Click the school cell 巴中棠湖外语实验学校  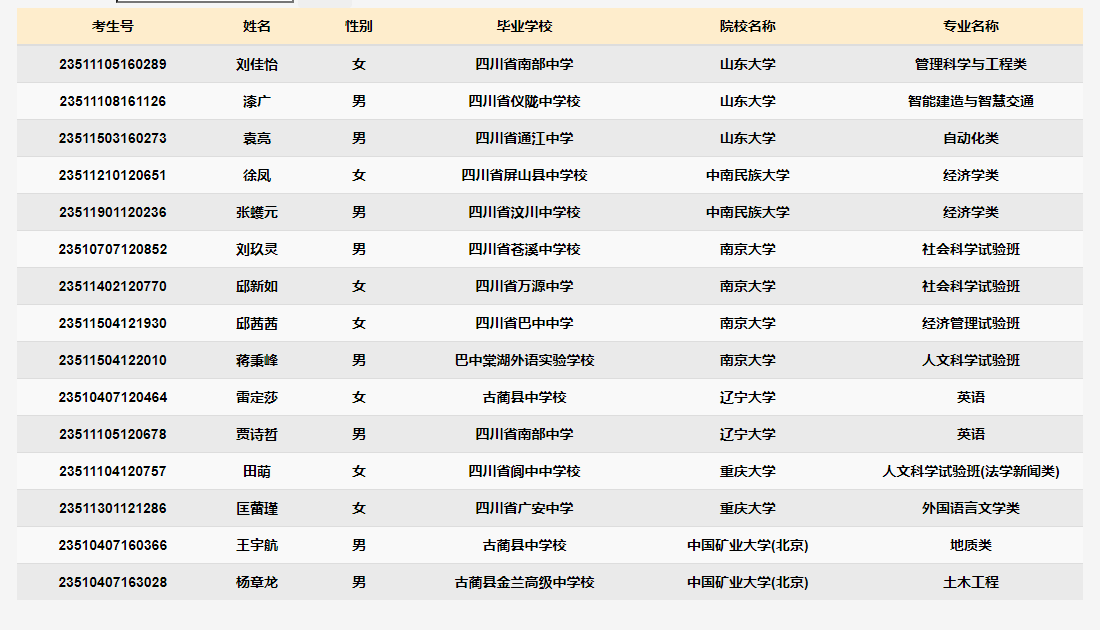point(524,361)
